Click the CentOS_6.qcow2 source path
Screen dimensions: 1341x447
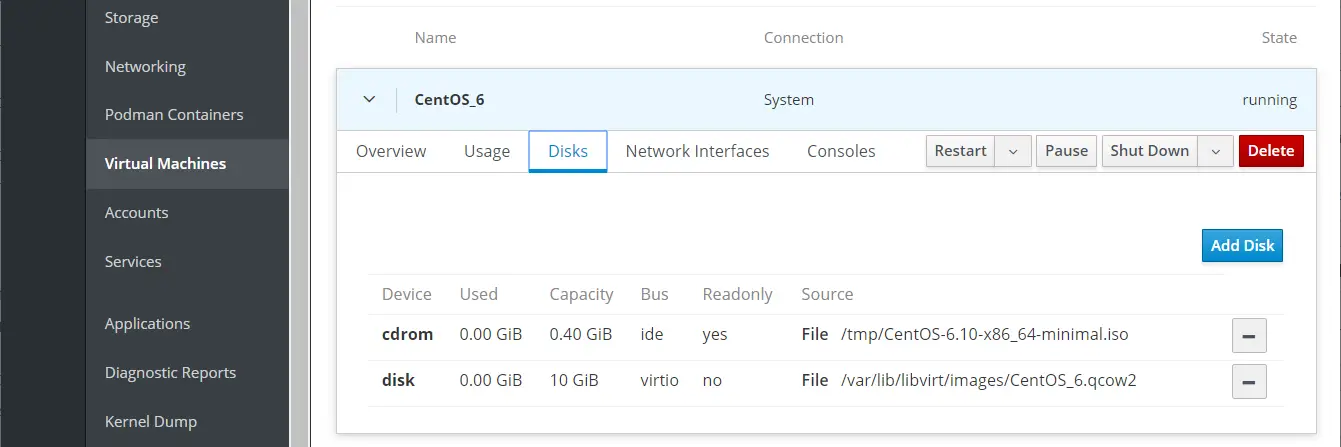pyautogui.click(x=987, y=381)
